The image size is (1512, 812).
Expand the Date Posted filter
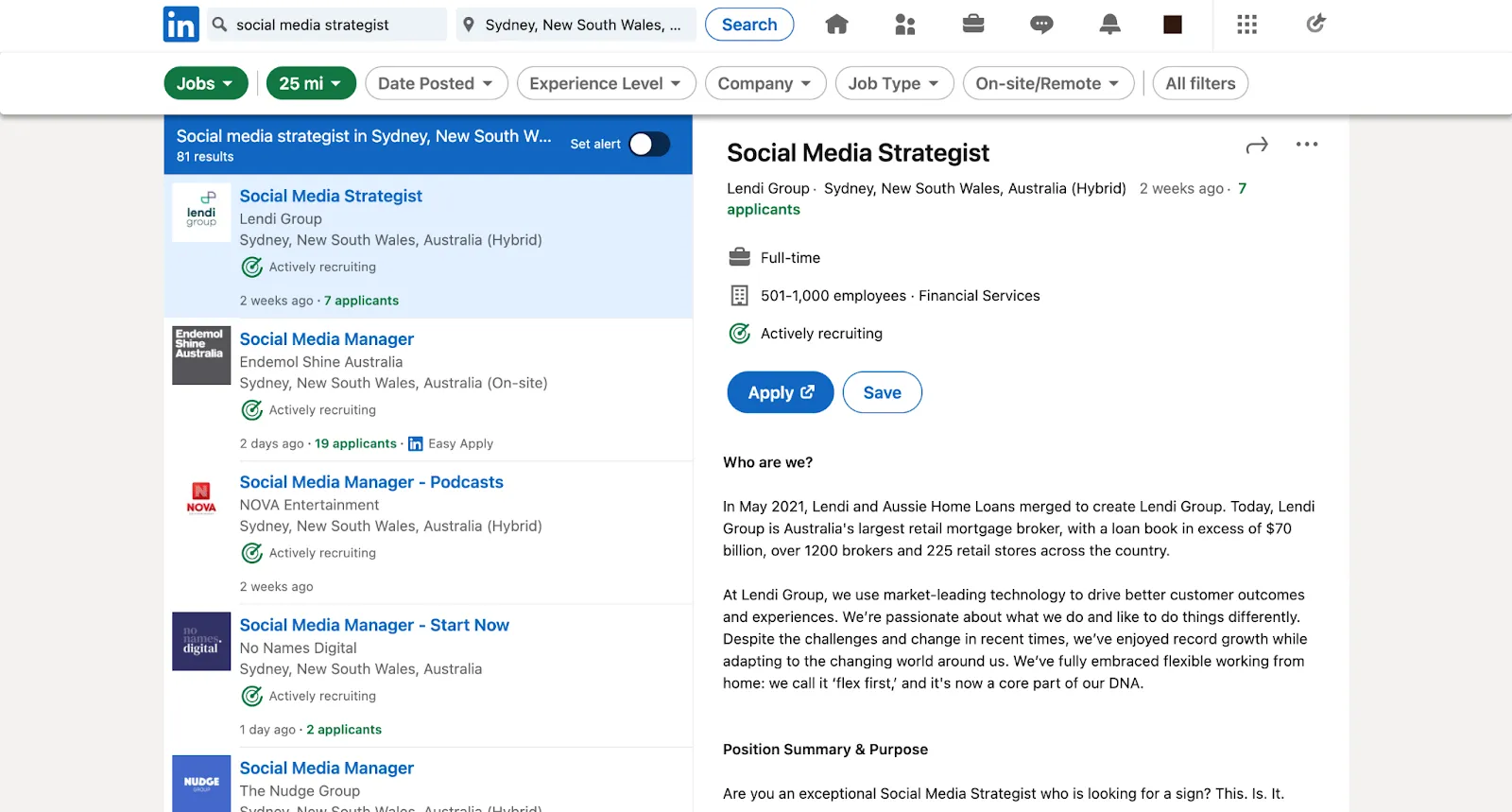[x=436, y=83]
